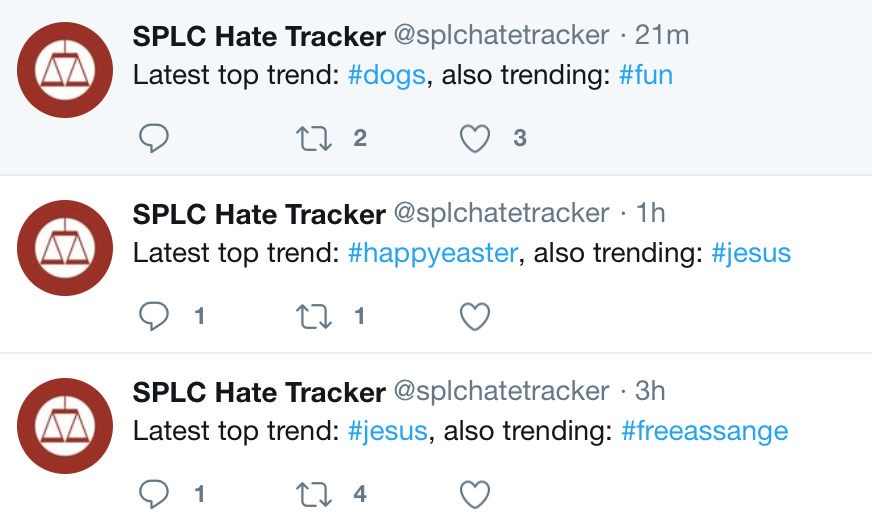The height and width of the screenshot is (528, 872).
Task: Open SPLC Hate Tracker avatar on 3h tweet
Action: pos(65,426)
